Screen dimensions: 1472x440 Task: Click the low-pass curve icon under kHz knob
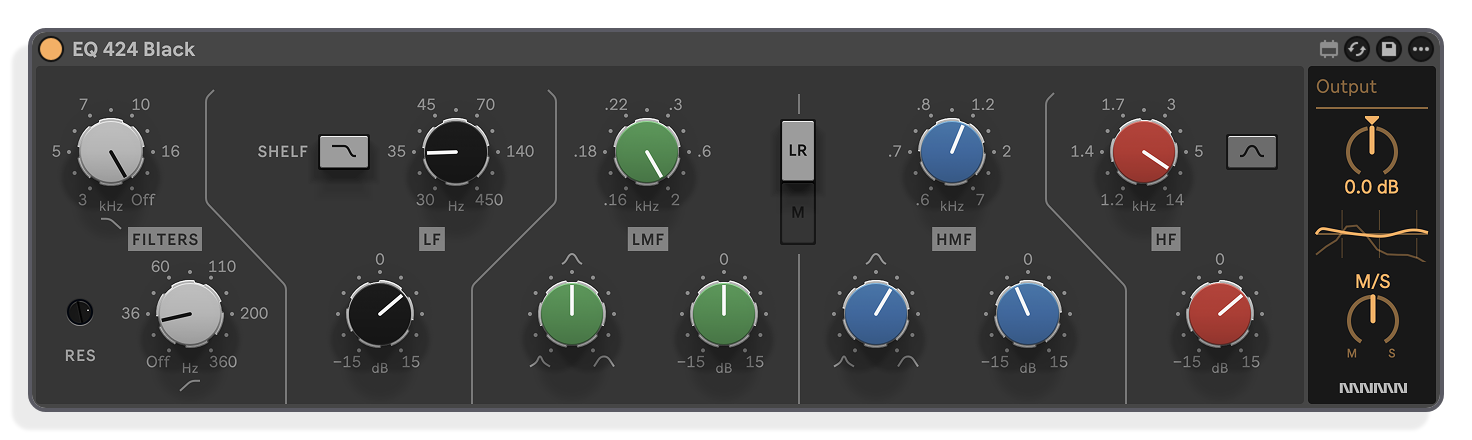click(111, 222)
